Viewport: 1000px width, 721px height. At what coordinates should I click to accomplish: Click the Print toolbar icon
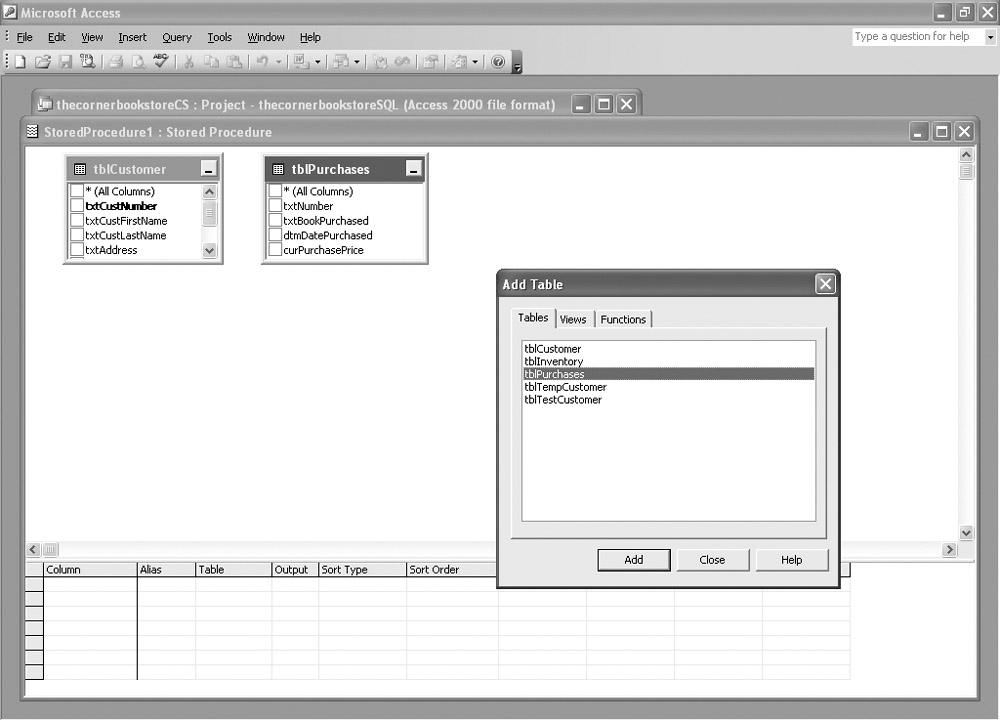coord(116,62)
